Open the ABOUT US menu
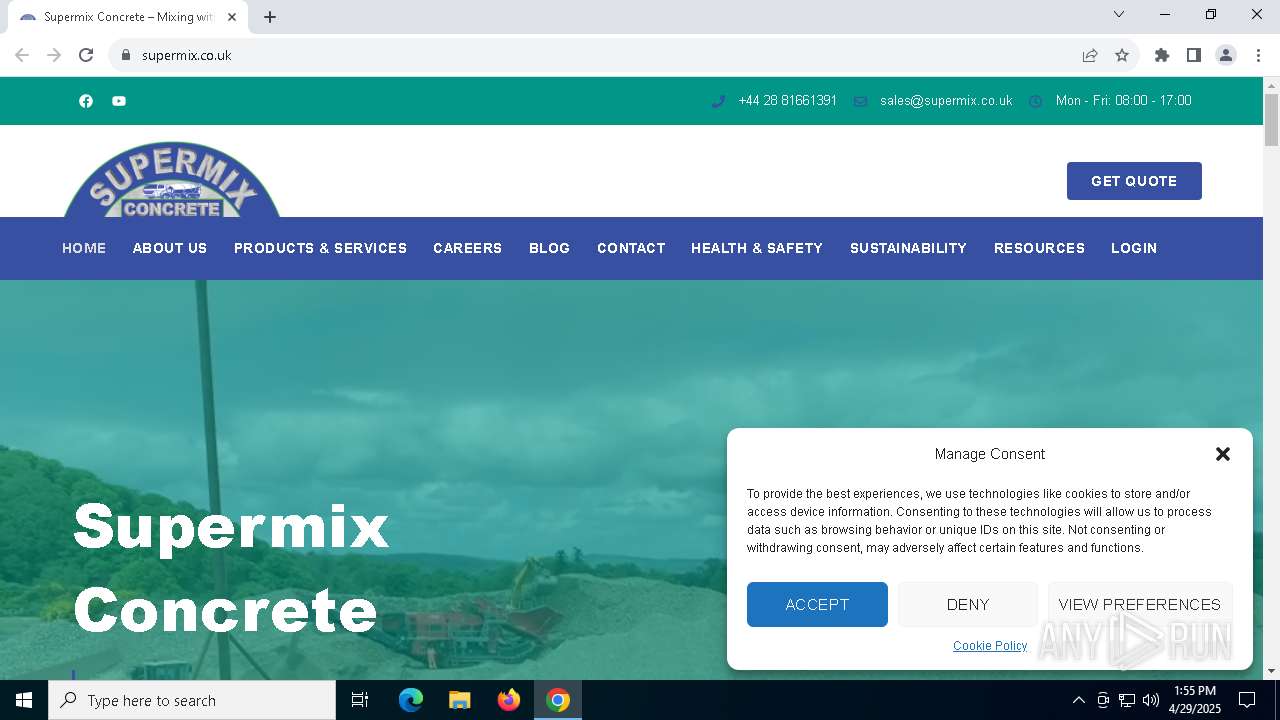 coord(170,248)
